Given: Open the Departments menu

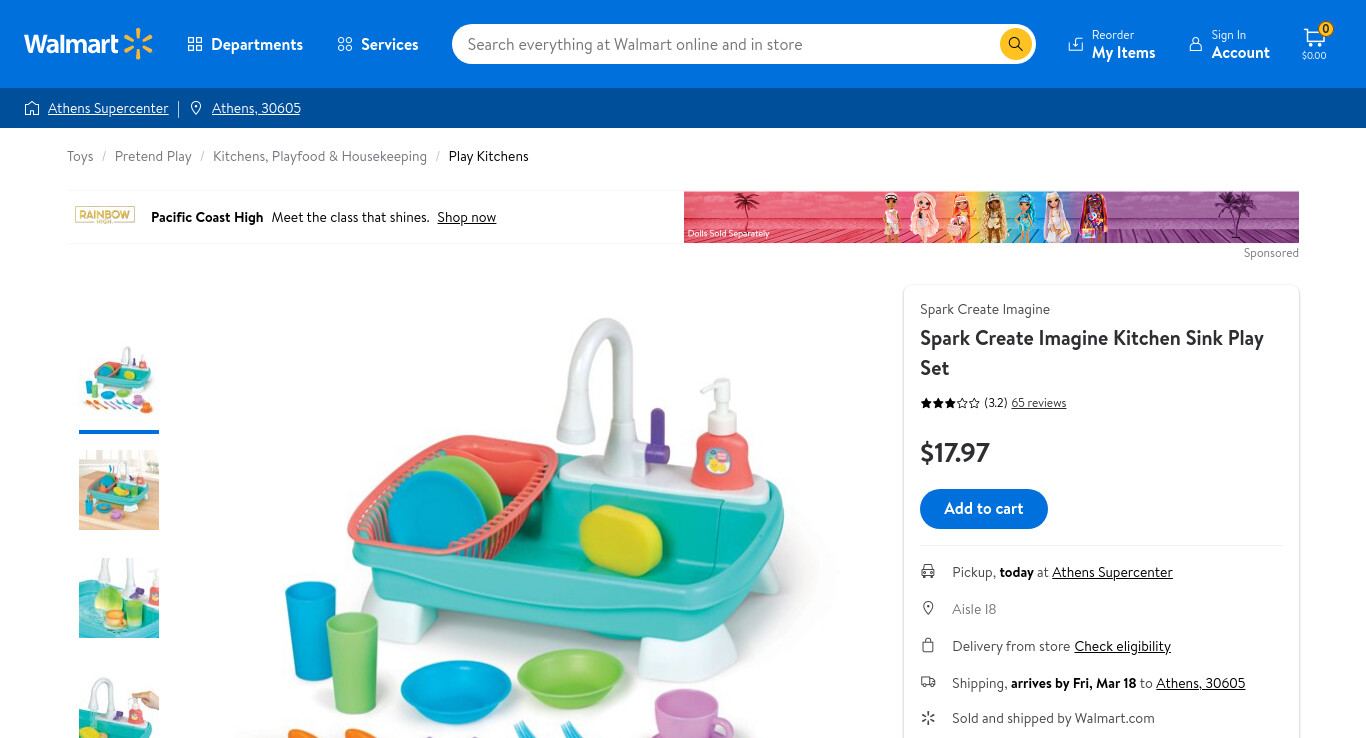Looking at the screenshot, I should 245,44.
